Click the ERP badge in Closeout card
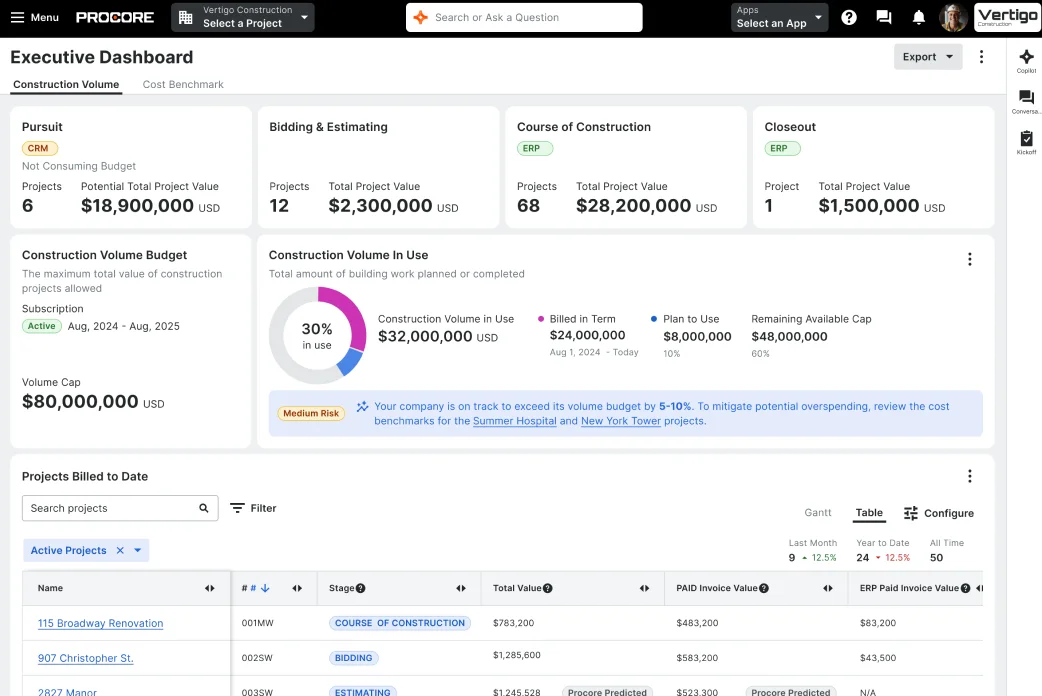This screenshot has width=1042, height=696. (782, 148)
